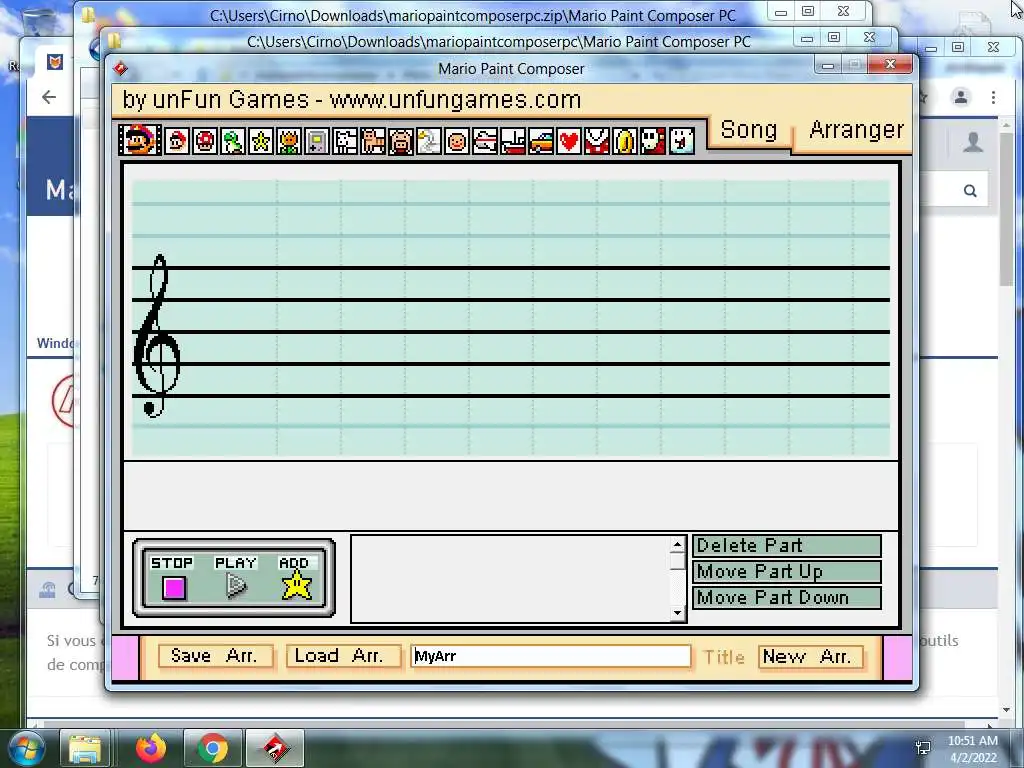Click the large Mario film-frame icon

(x=140, y=140)
